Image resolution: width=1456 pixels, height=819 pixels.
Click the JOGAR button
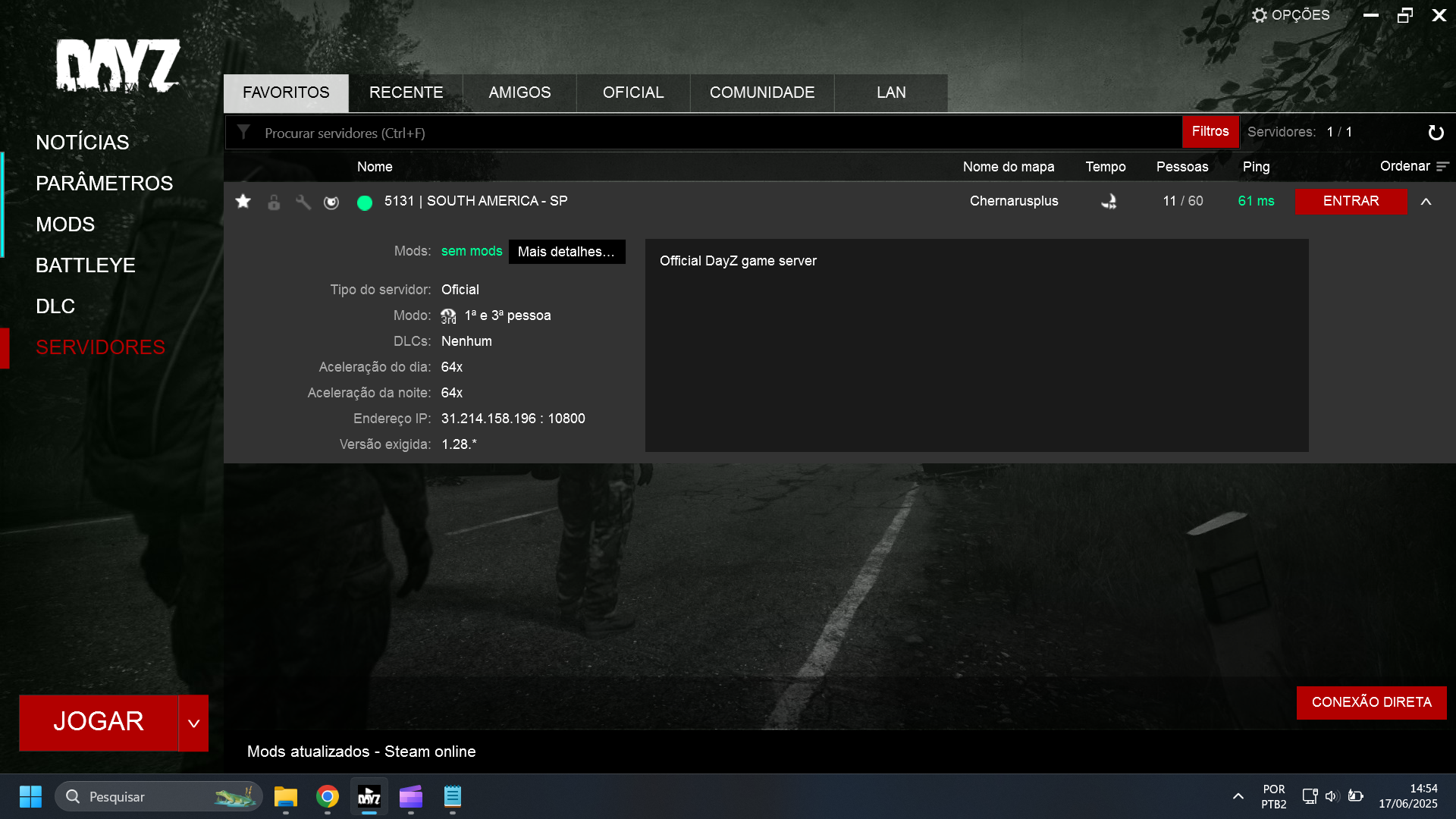click(99, 723)
